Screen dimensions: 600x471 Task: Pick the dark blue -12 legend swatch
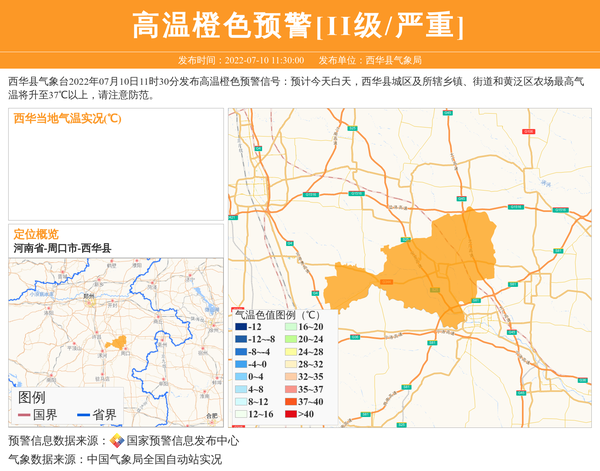click(x=240, y=328)
